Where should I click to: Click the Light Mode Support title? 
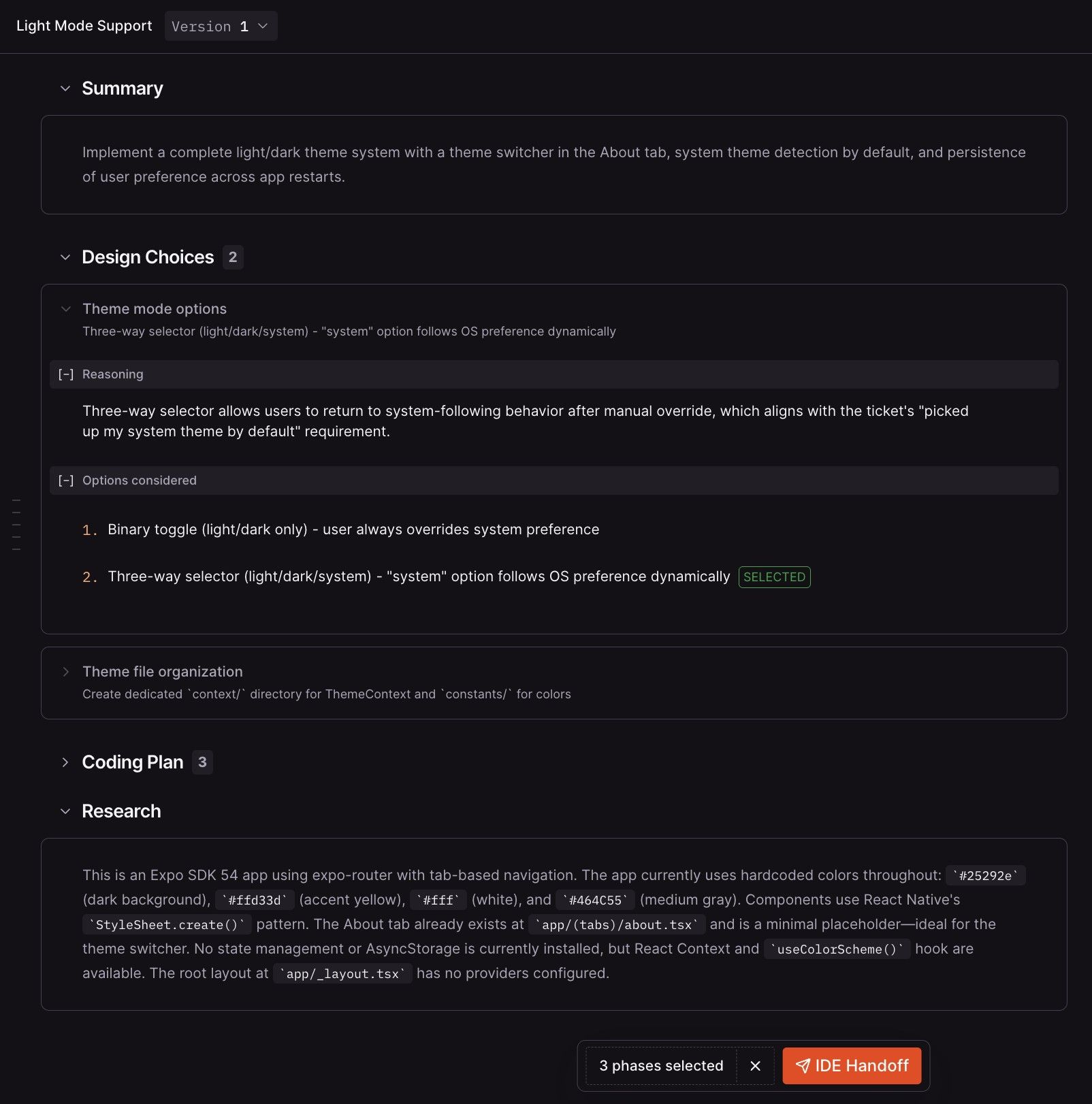pos(84,26)
